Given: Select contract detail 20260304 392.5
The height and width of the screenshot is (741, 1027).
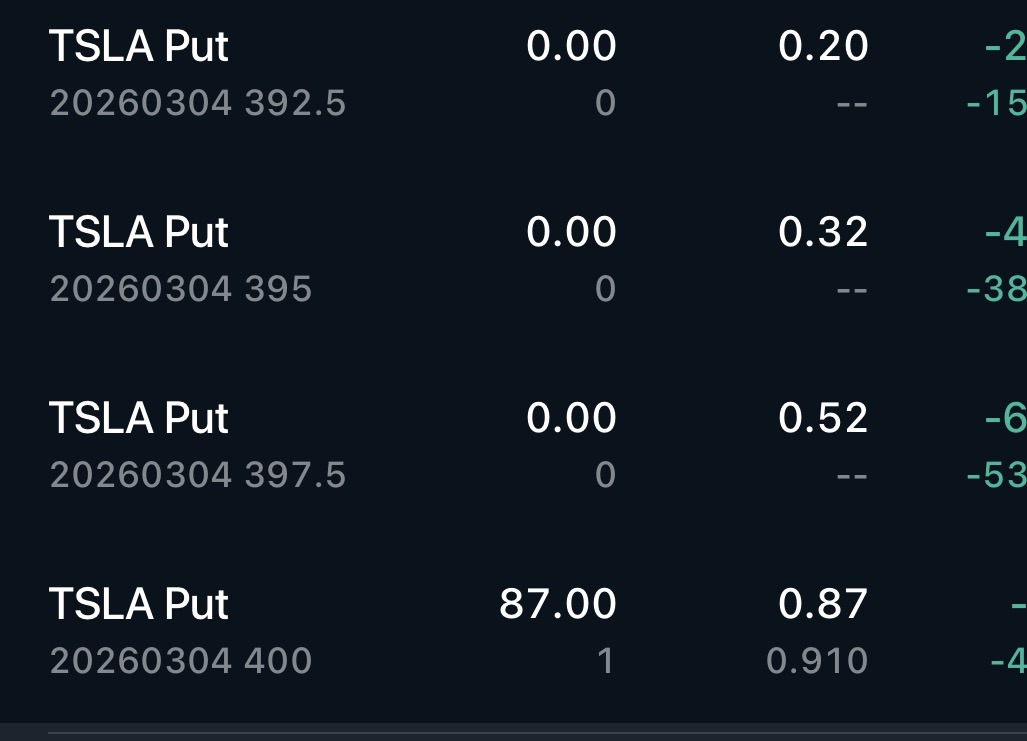Looking at the screenshot, I should [198, 104].
